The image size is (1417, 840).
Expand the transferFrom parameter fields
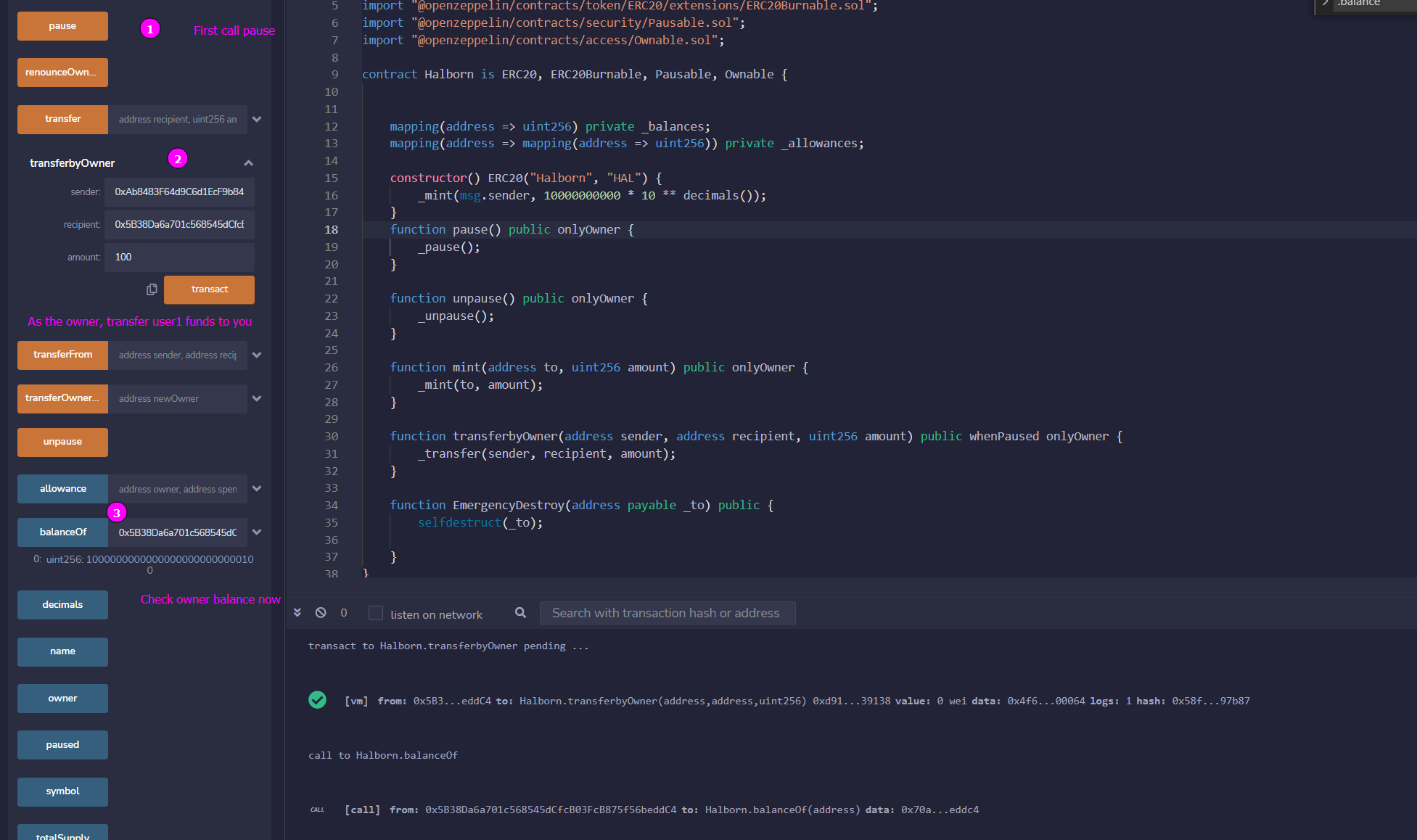[x=257, y=355]
